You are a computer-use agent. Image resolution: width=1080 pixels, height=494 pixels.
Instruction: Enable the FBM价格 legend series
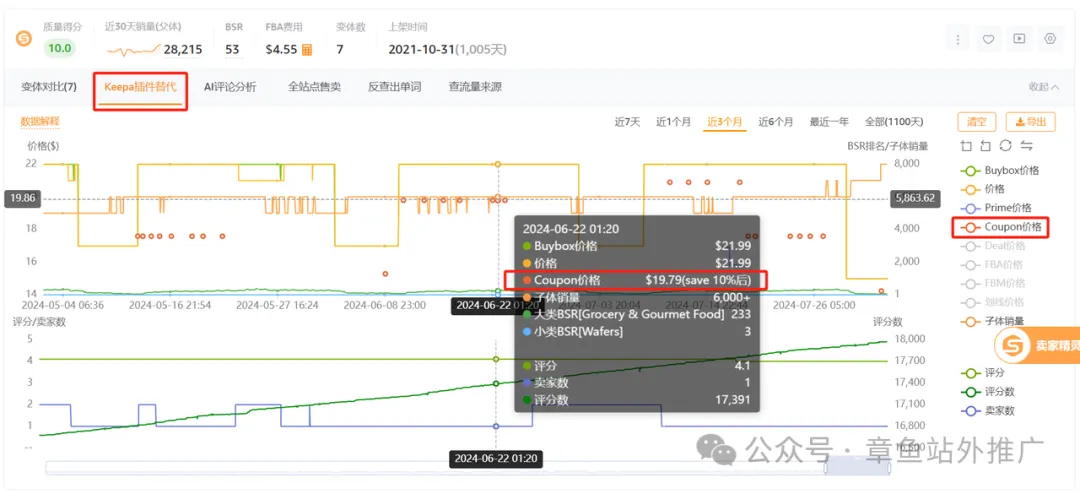(x=993, y=283)
